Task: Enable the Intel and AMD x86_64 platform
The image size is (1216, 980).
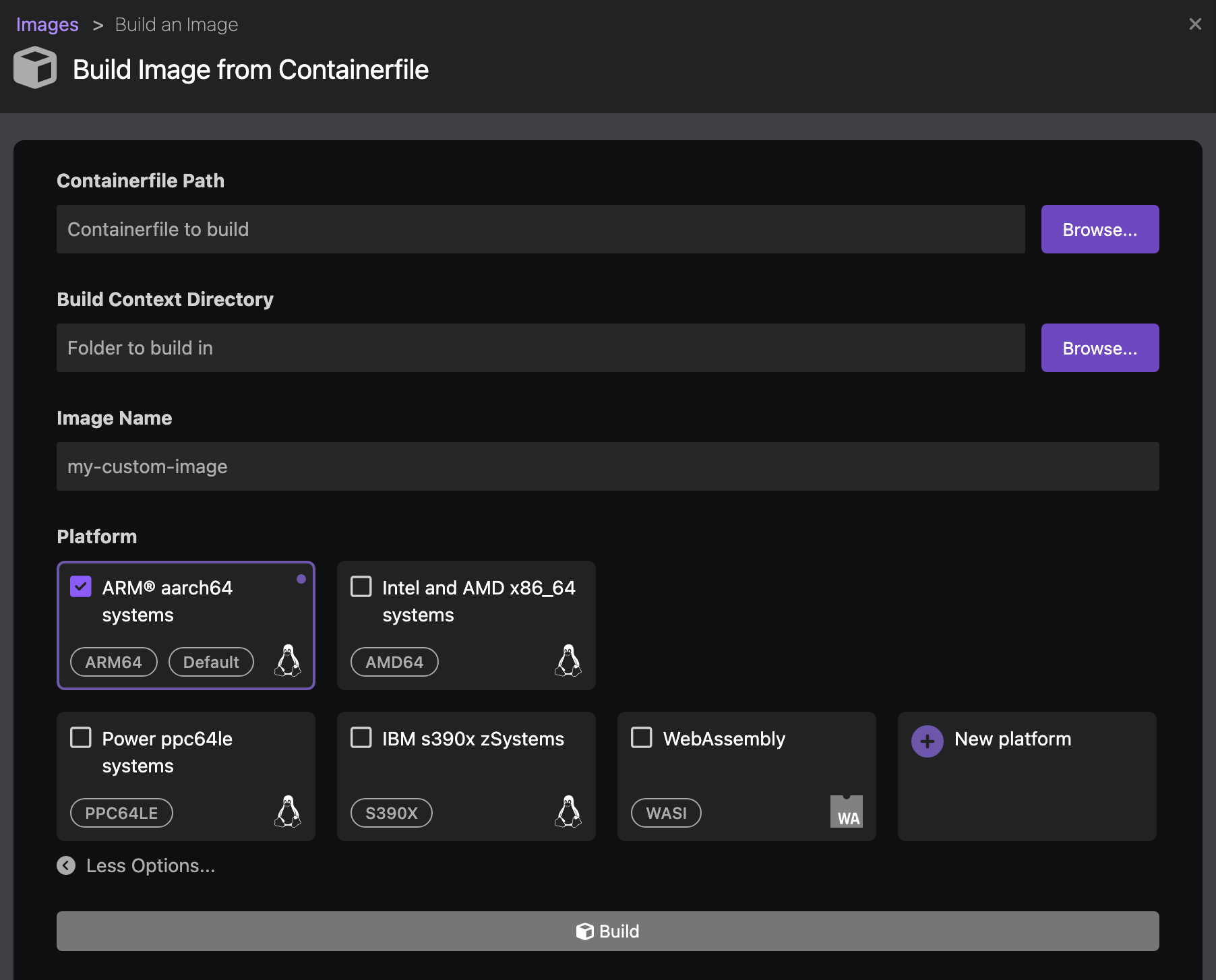Action: [x=361, y=587]
